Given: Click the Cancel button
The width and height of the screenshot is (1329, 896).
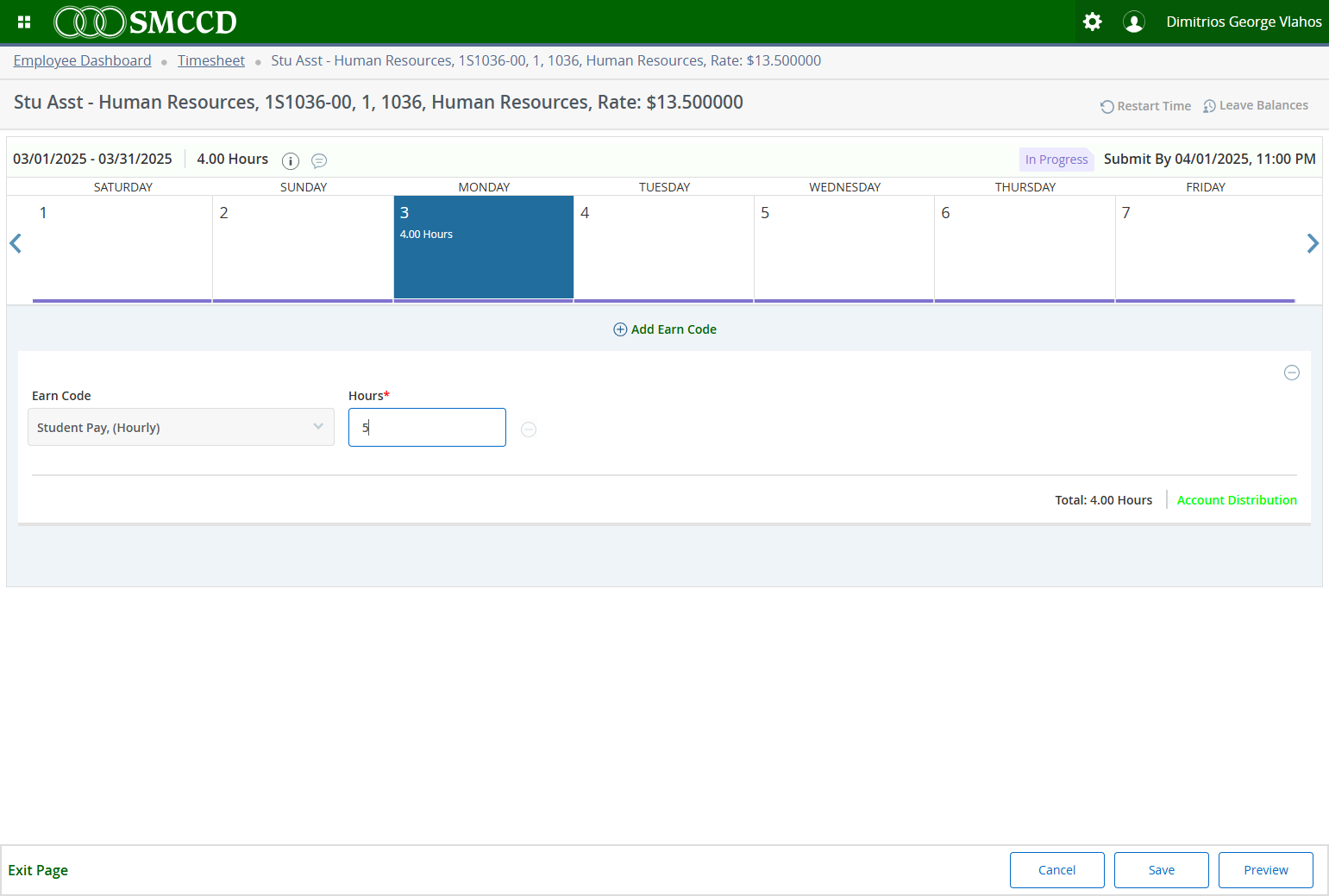Looking at the screenshot, I should [1057, 870].
